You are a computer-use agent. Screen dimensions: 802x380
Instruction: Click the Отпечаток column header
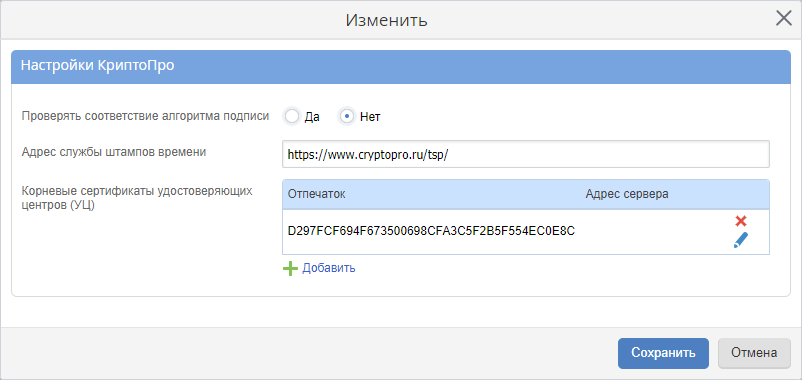tap(317, 194)
